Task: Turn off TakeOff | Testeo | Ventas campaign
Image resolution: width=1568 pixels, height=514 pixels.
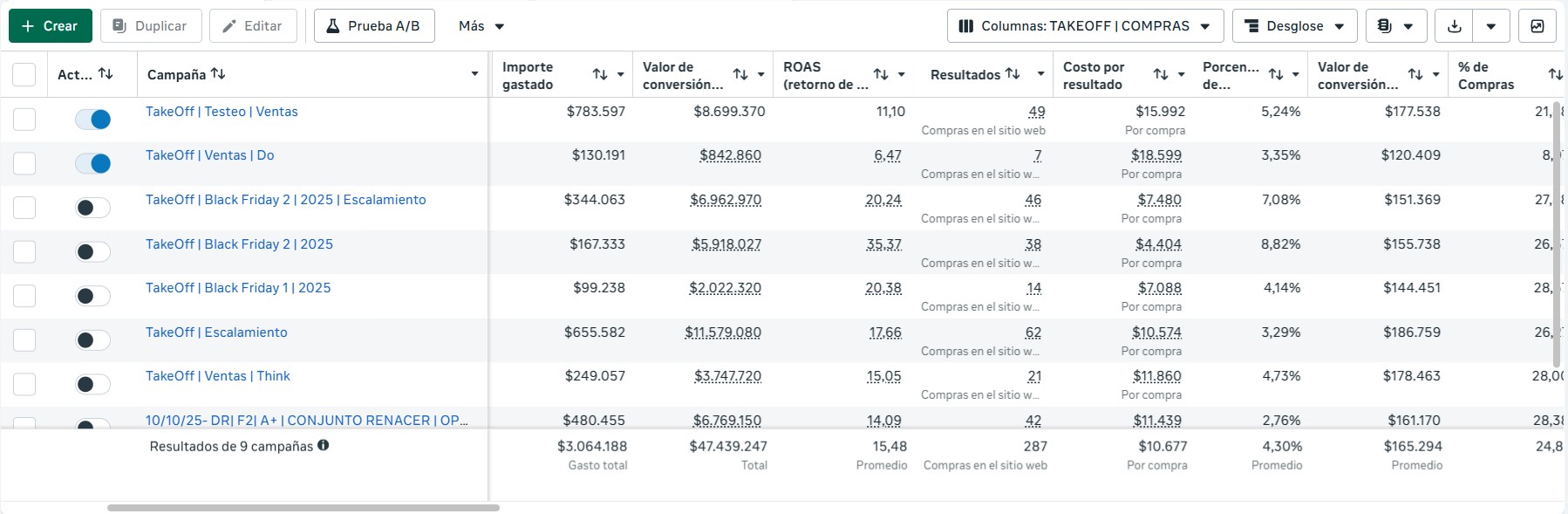Action: [x=93, y=120]
